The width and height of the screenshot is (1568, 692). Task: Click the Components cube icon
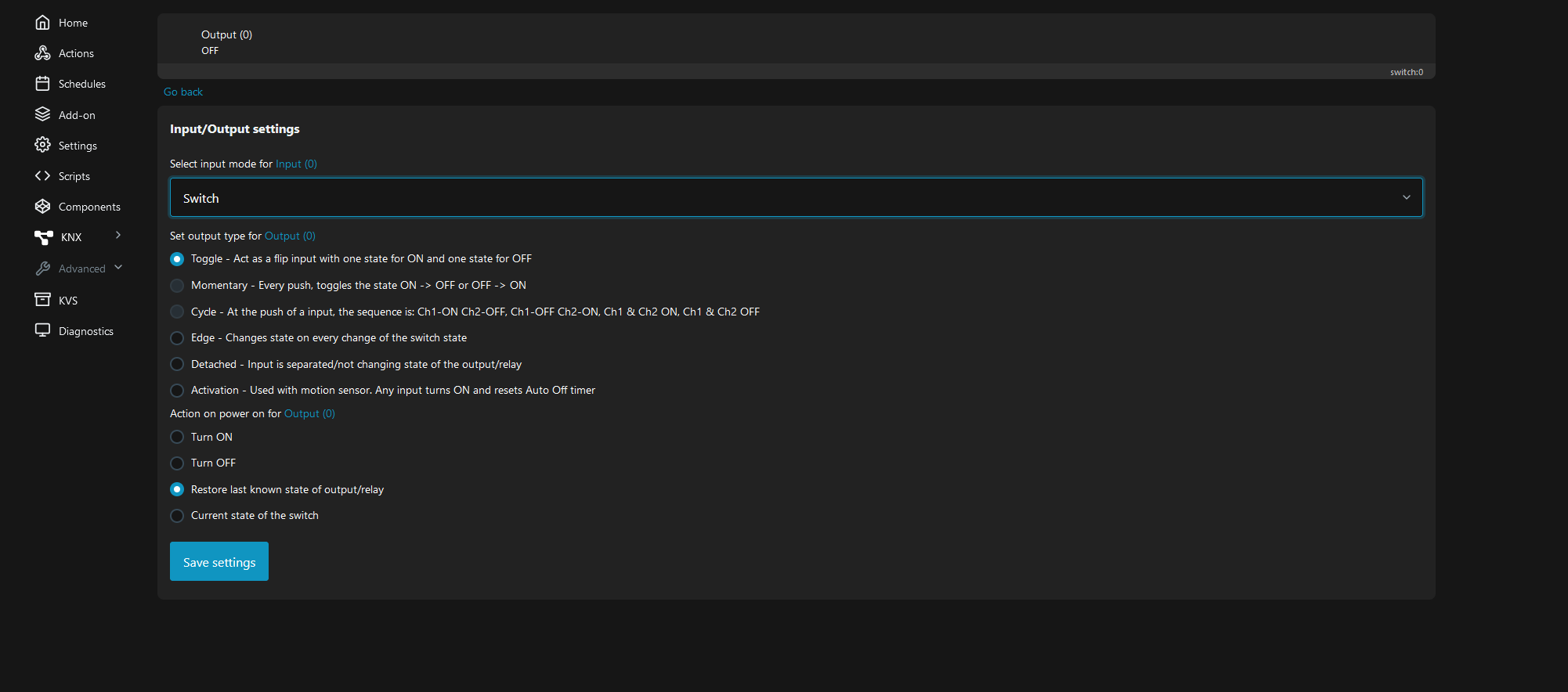[x=42, y=207]
